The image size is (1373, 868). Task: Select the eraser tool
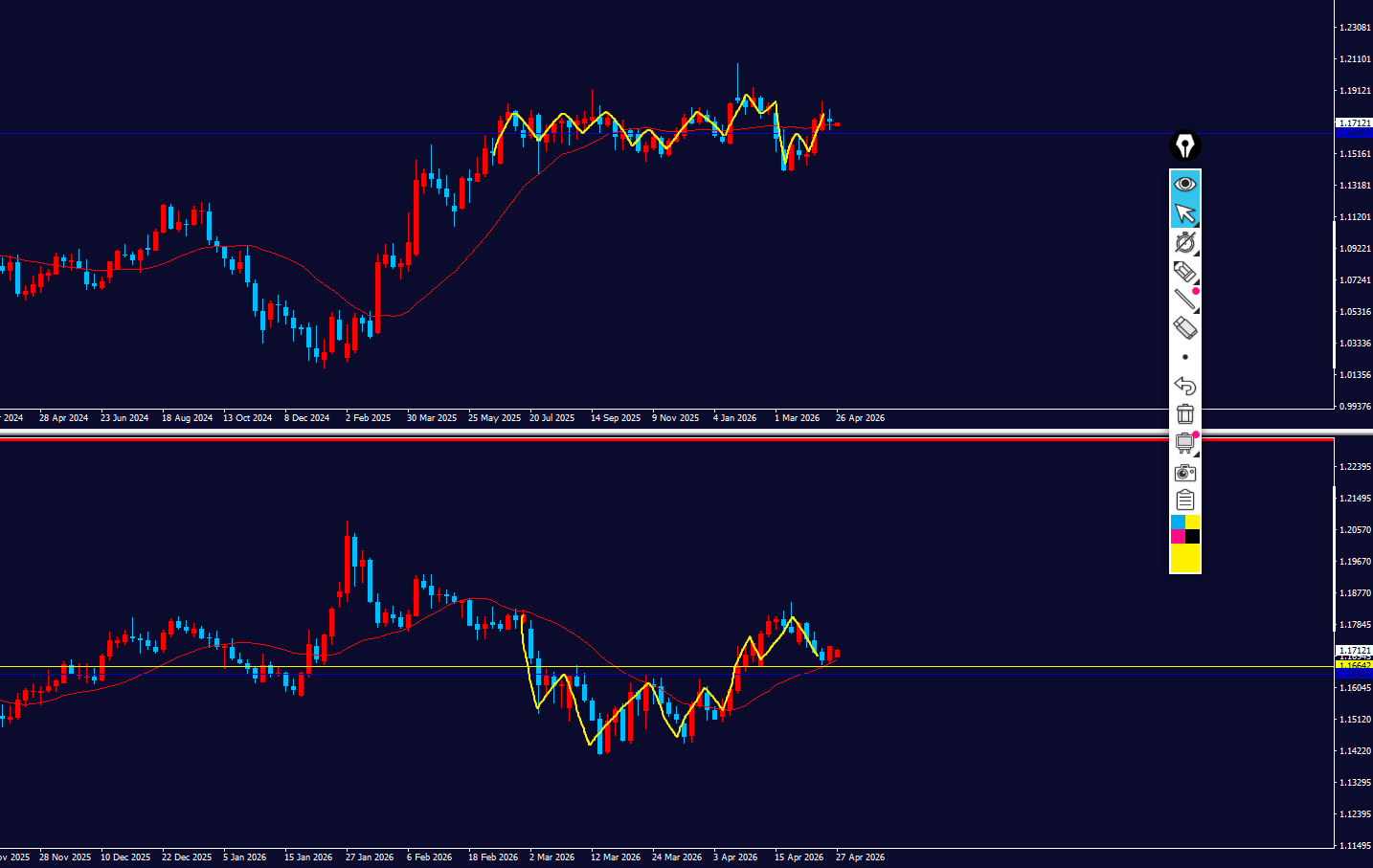pos(1184,328)
